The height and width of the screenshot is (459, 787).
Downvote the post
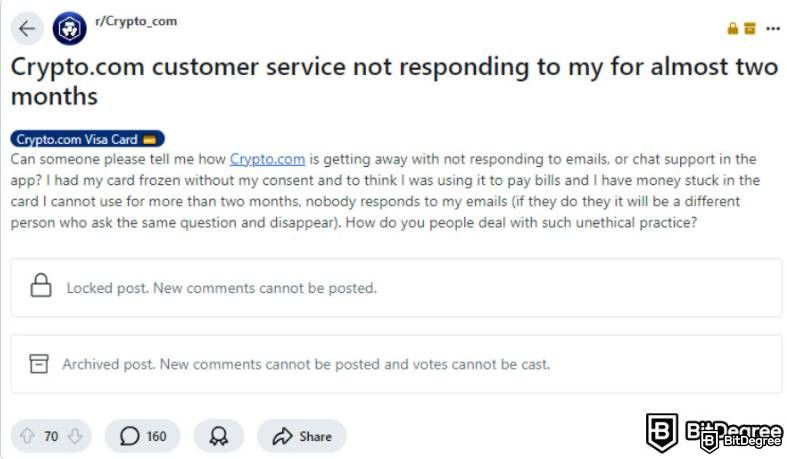(75, 436)
